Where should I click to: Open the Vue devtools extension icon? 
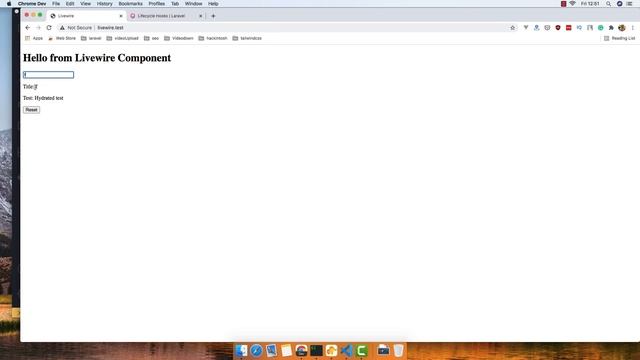(526, 28)
